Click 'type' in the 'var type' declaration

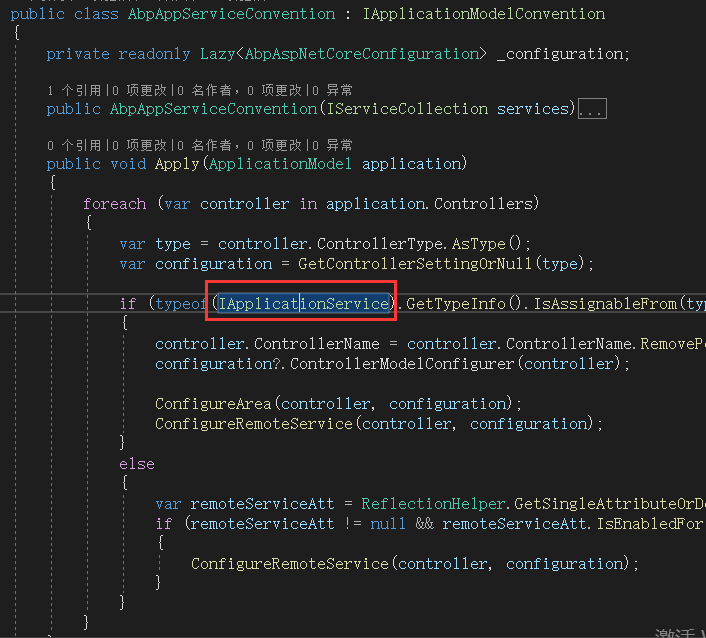click(x=173, y=244)
